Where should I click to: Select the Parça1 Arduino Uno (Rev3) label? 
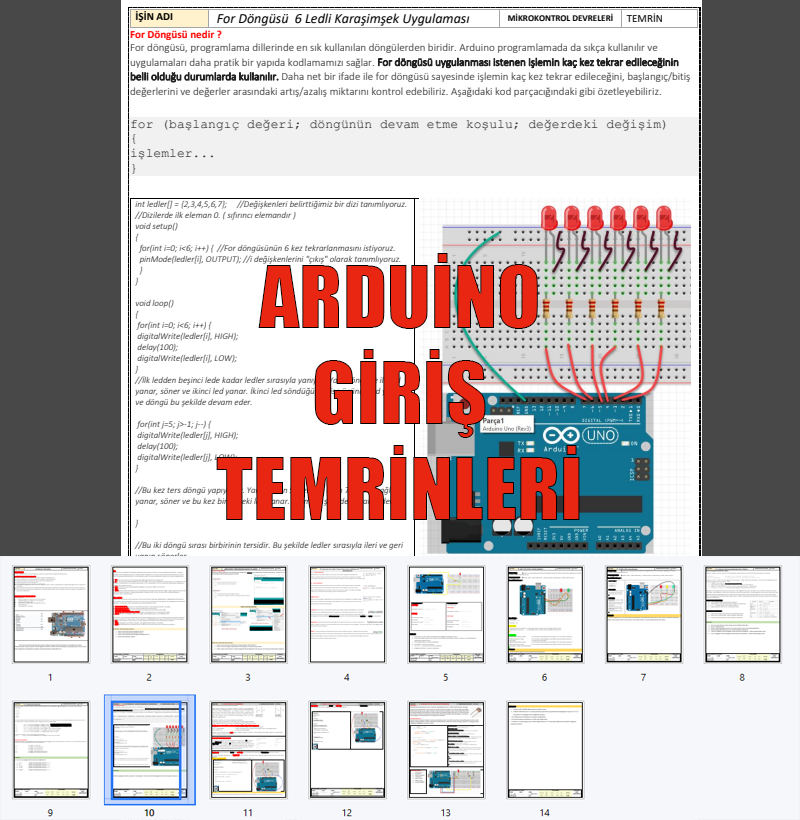coord(508,424)
